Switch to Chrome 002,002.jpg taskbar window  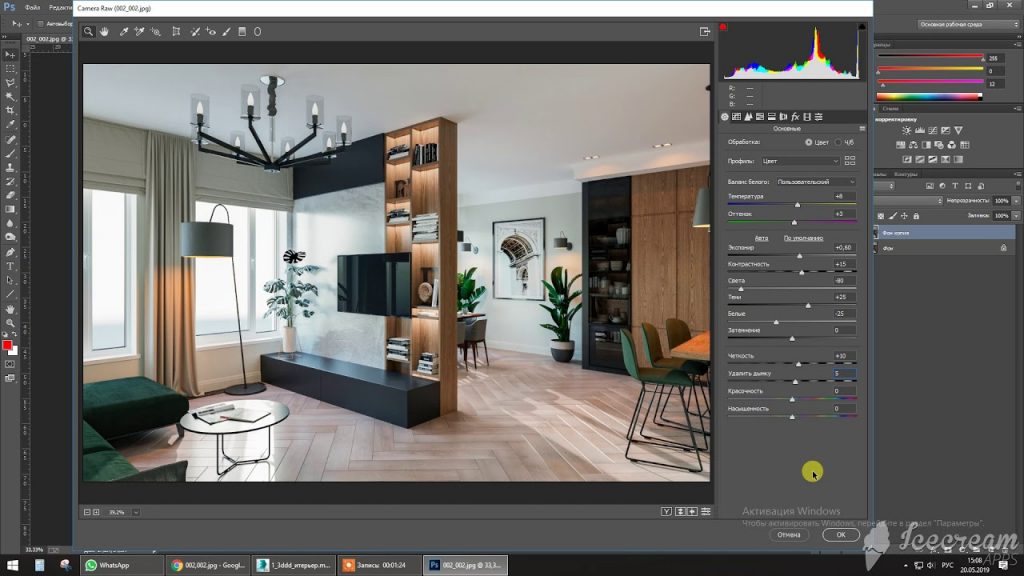208,566
